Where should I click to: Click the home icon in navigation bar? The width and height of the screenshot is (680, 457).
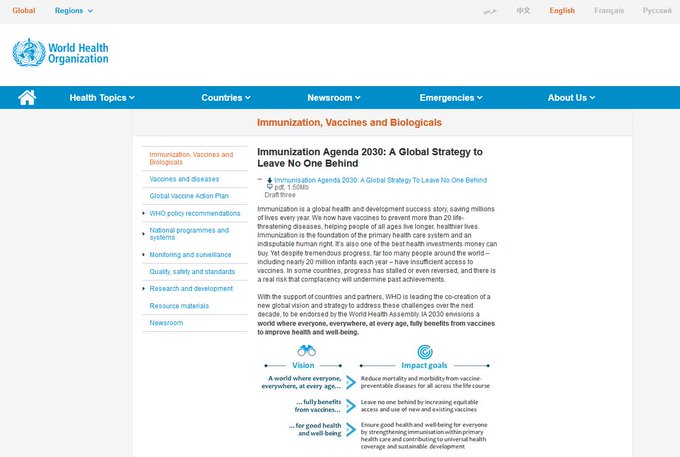coord(27,98)
